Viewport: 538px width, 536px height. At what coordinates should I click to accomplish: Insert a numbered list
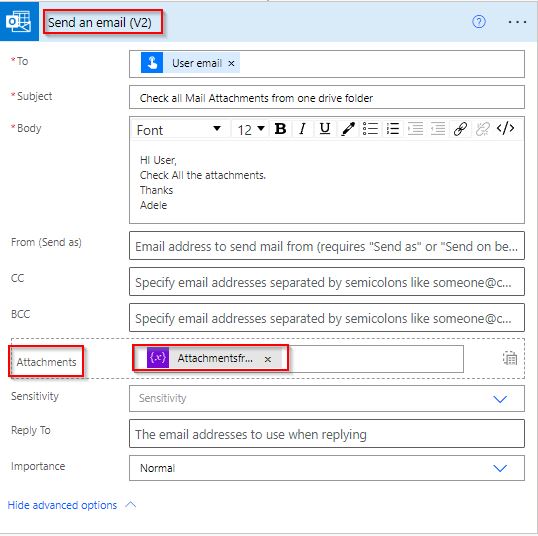coord(393,129)
